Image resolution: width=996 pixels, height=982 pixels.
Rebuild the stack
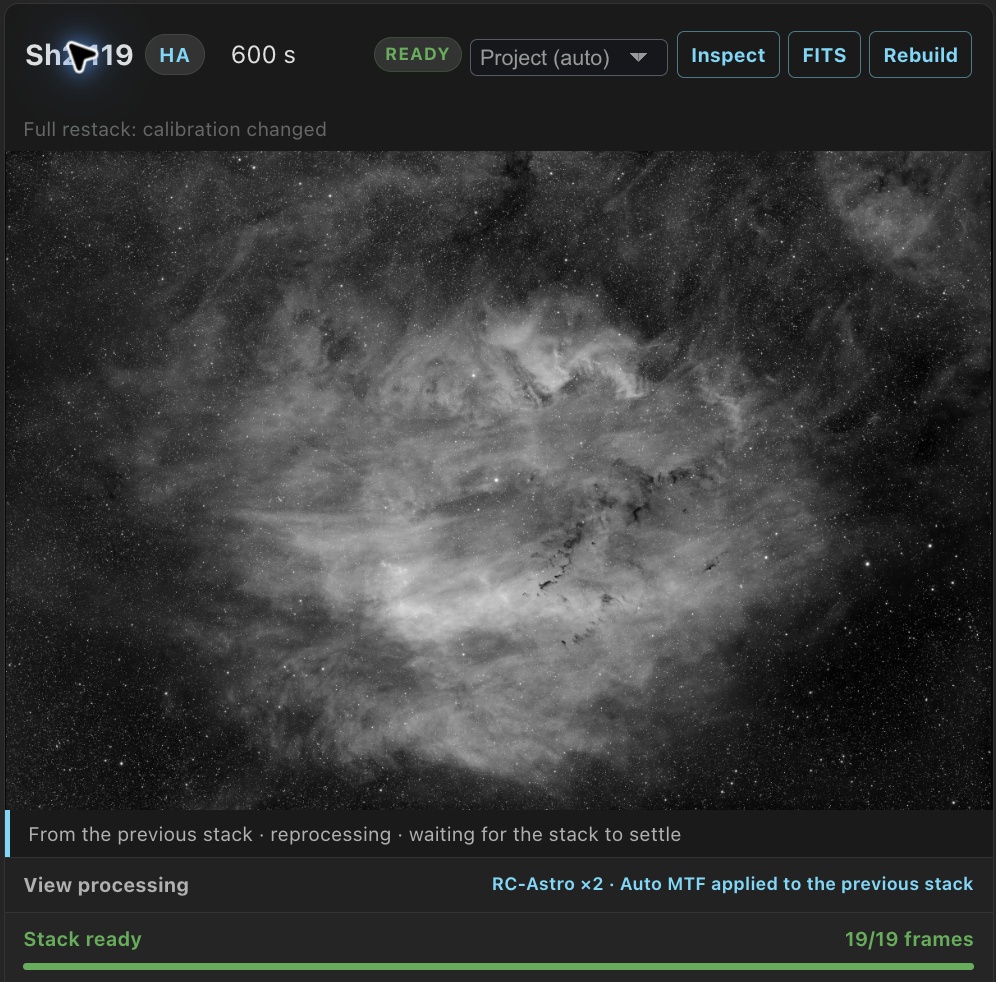(x=920, y=55)
